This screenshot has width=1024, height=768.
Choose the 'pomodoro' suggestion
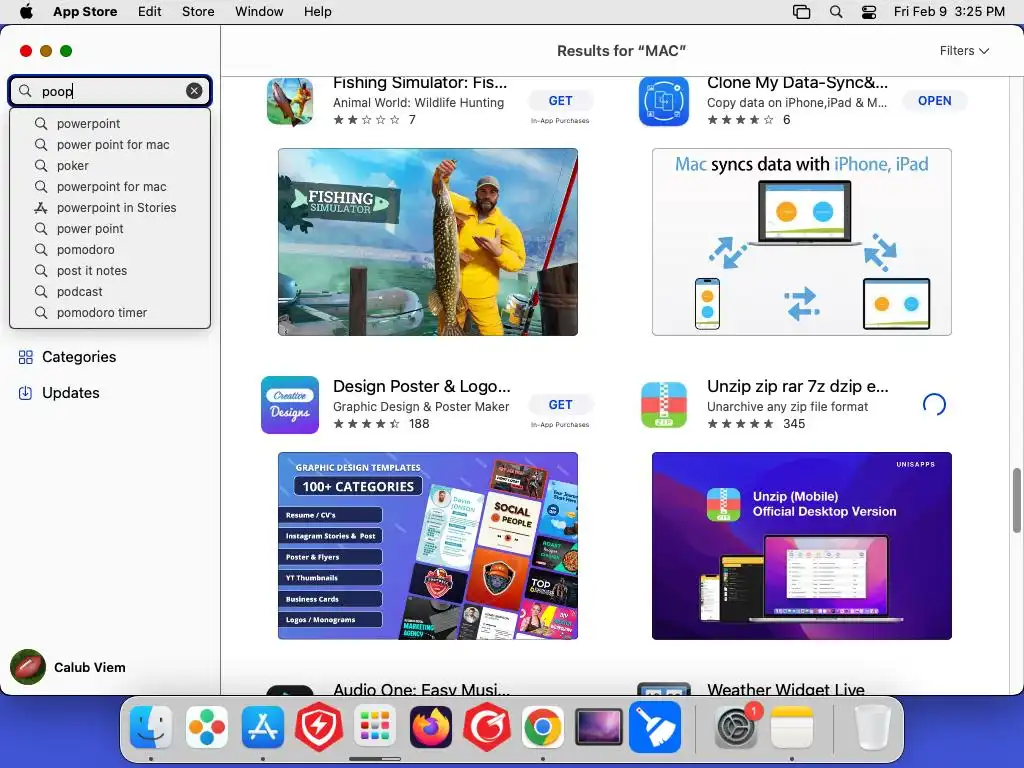click(x=110, y=249)
